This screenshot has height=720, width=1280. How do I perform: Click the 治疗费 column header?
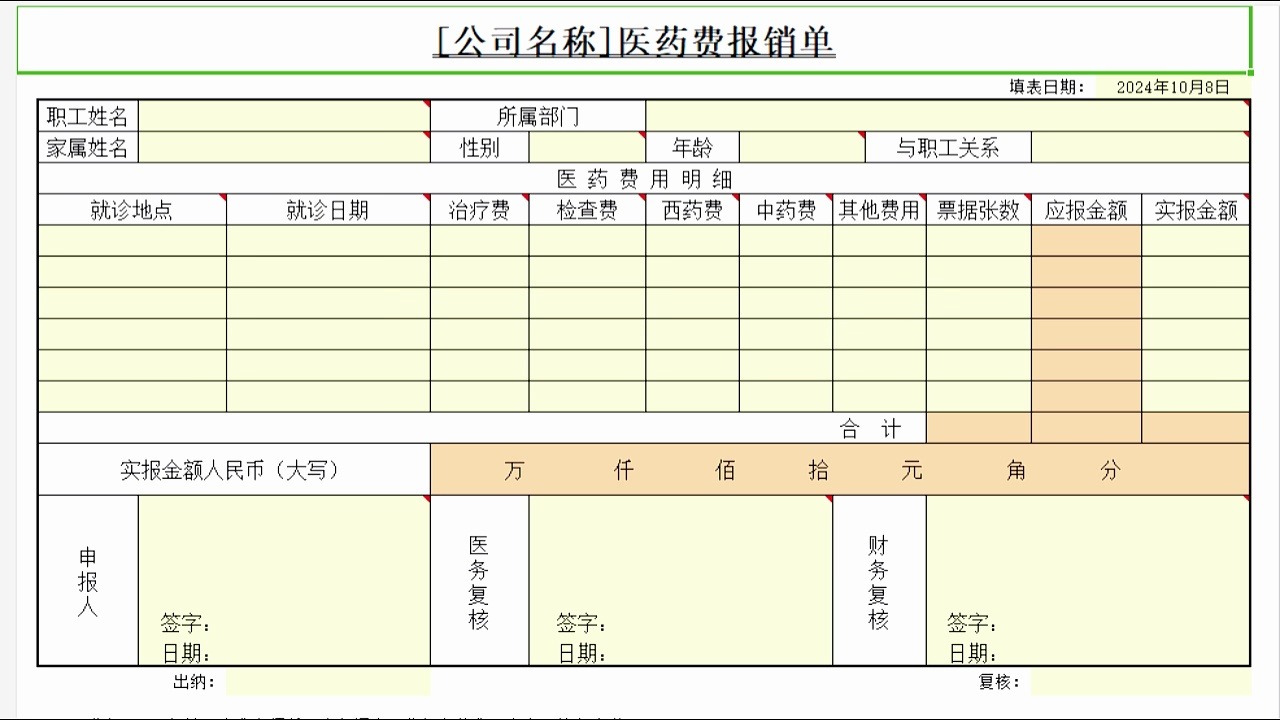click(x=480, y=209)
